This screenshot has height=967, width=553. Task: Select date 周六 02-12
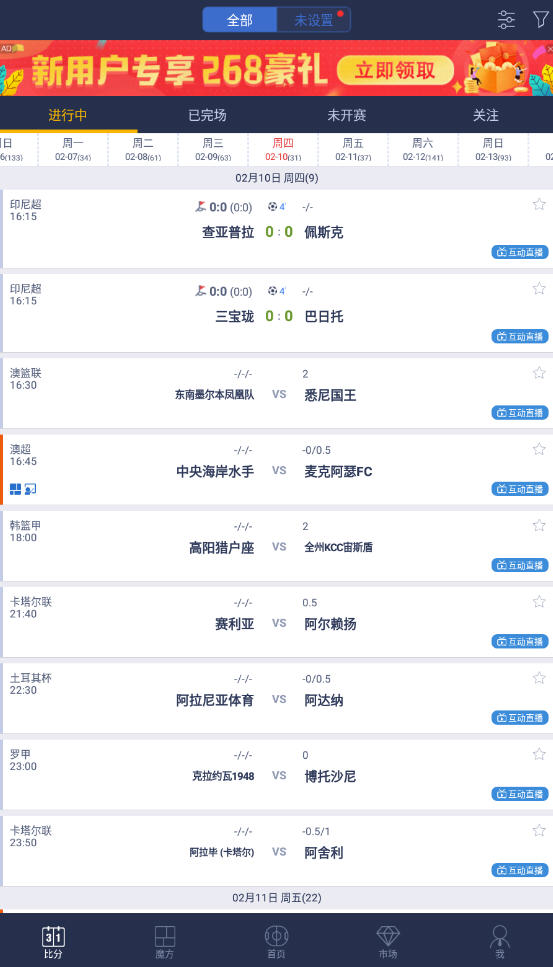coord(422,149)
